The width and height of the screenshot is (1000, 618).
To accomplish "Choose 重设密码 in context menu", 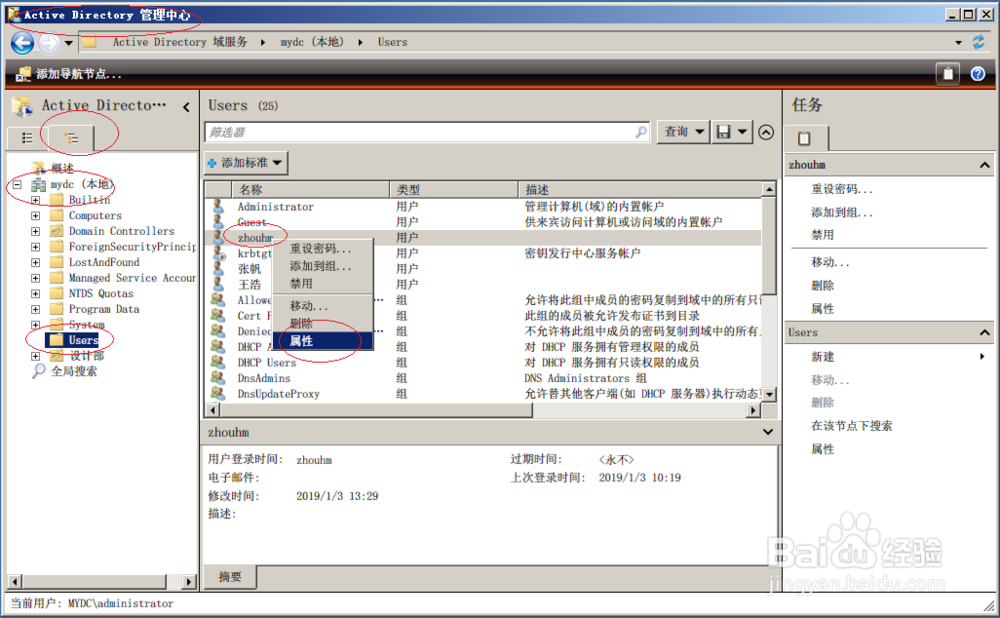I will coord(323,249).
